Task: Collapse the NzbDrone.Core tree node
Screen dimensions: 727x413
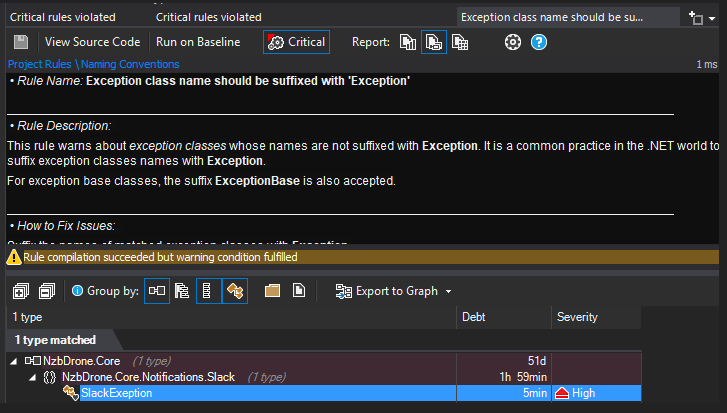Action: pos(13,361)
